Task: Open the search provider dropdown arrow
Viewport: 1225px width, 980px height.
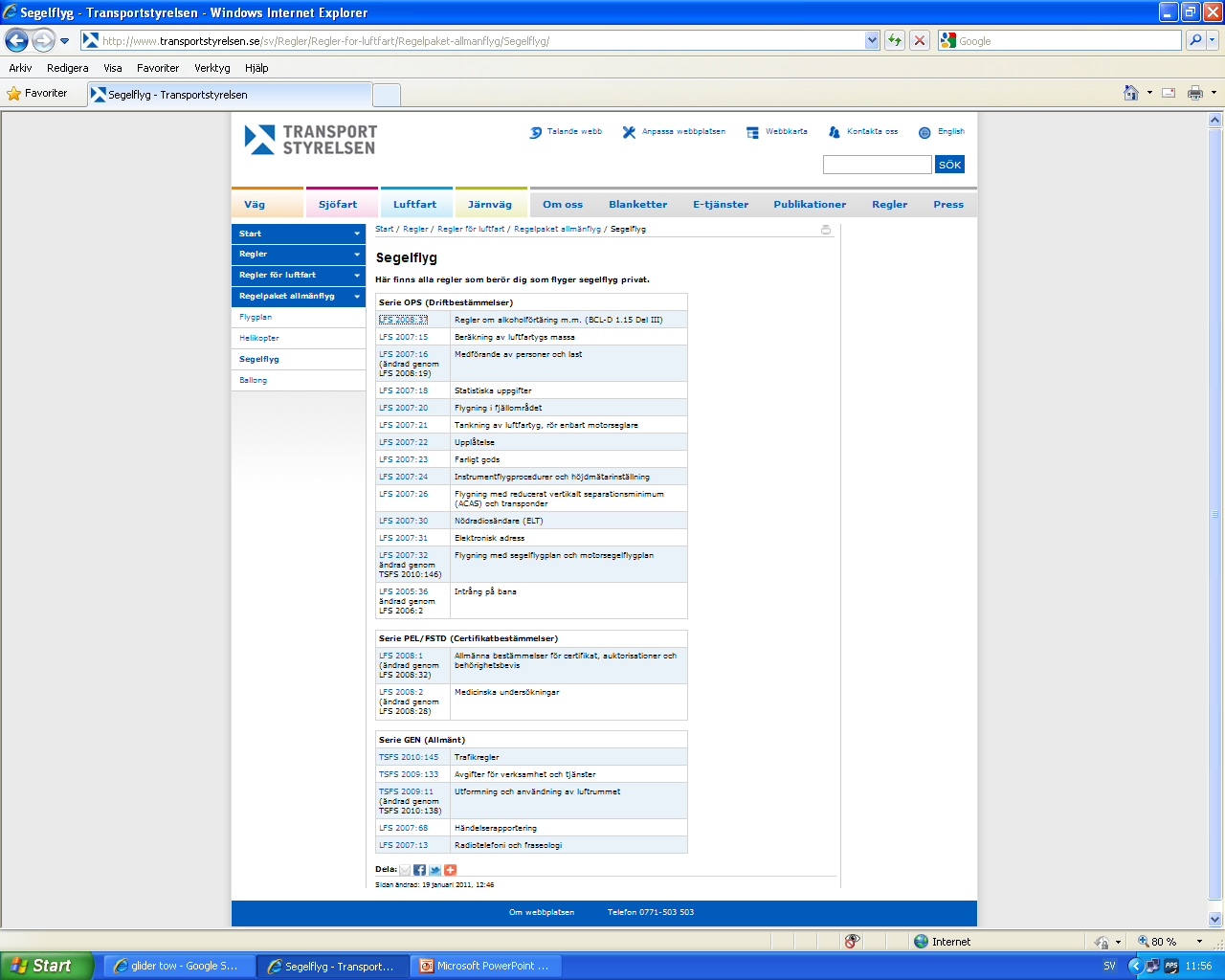Action: (x=1213, y=40)
